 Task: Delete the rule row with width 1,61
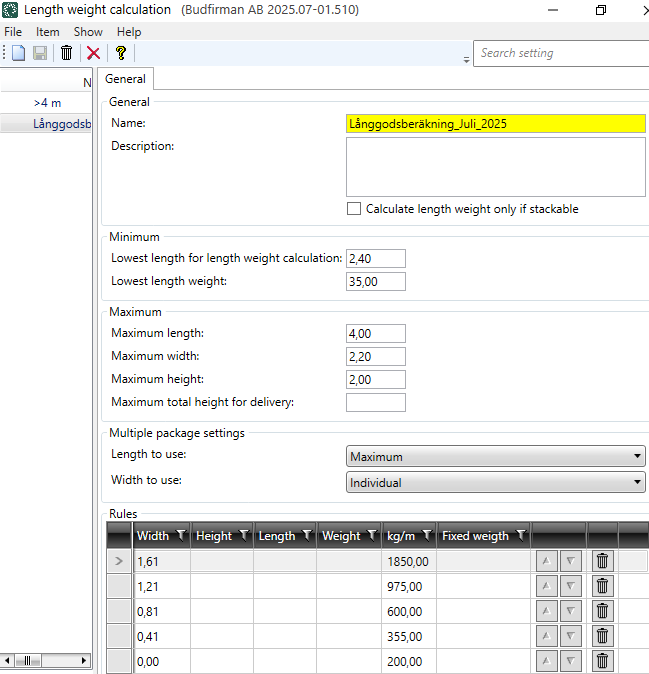tap(602, 561)
